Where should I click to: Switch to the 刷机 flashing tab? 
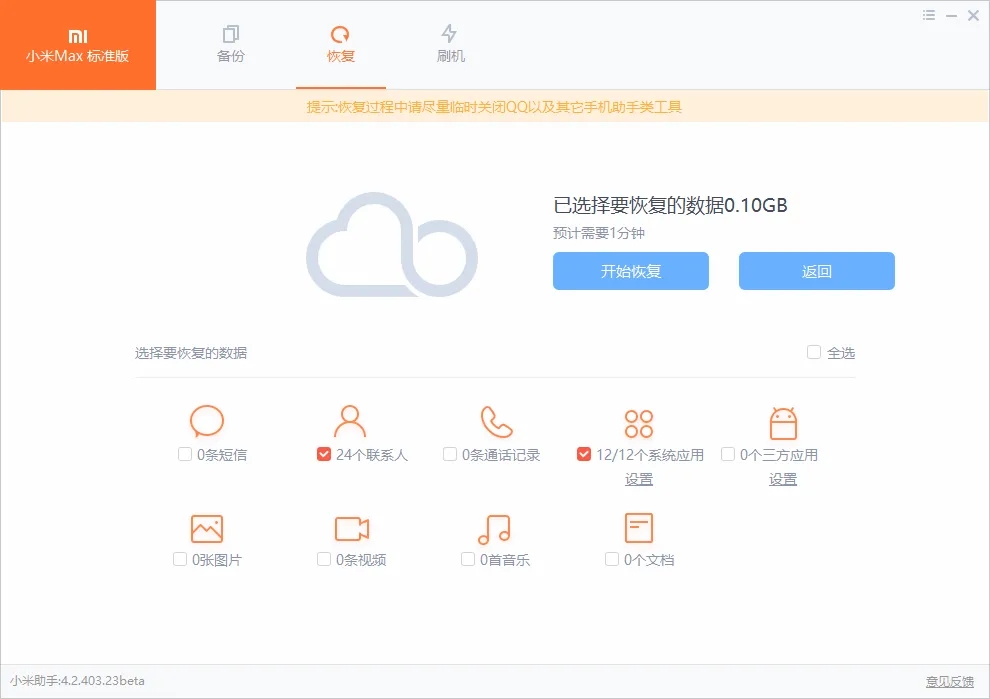click(450, 46)
